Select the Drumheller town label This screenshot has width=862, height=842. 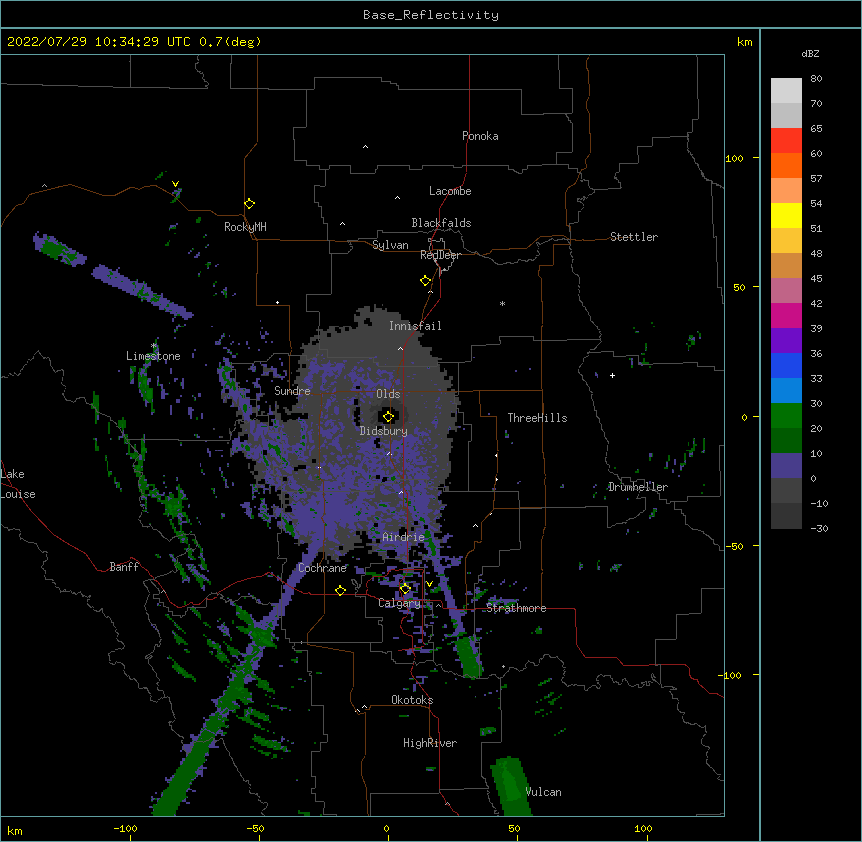click(638, 487)
